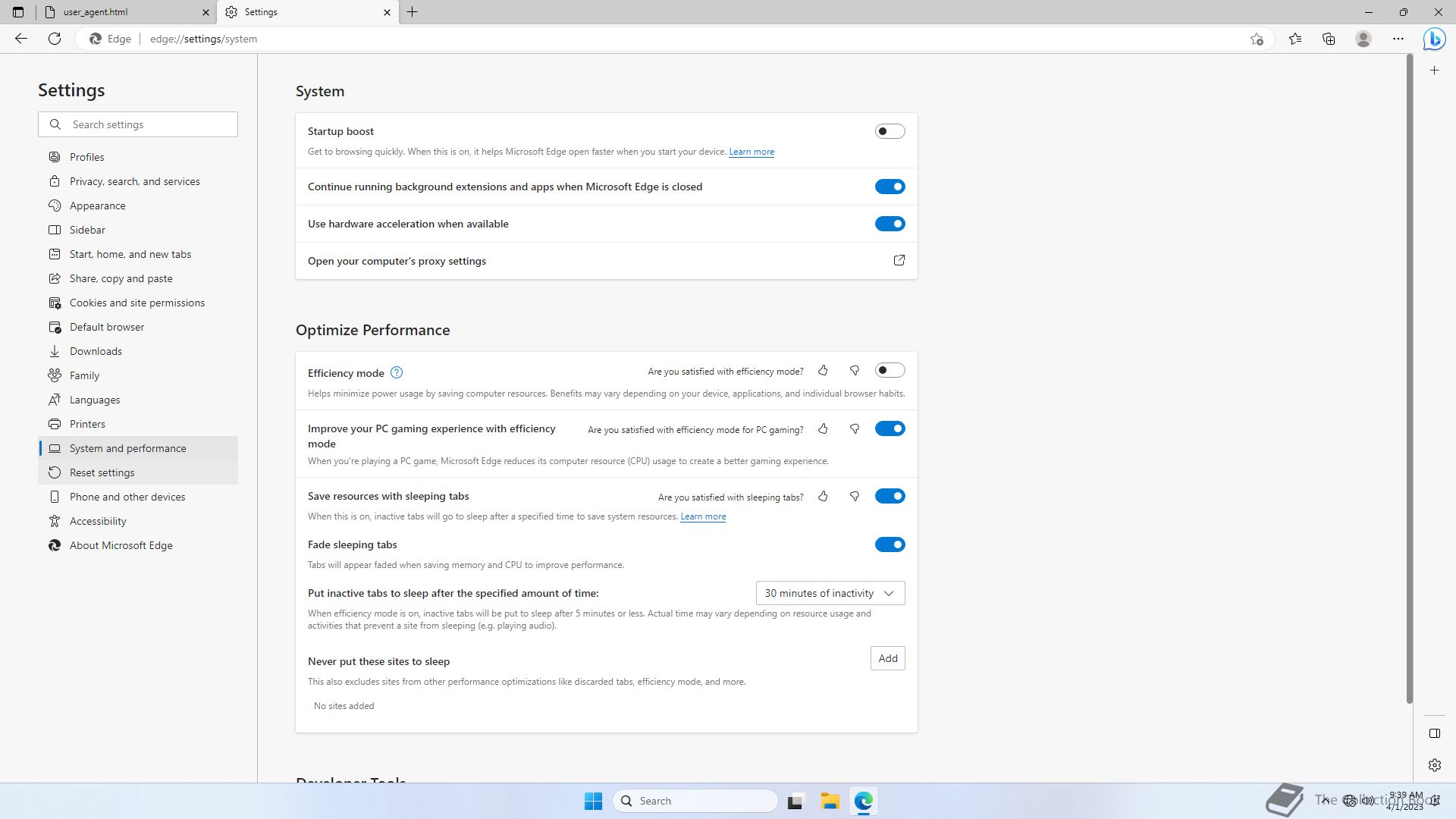The width and height of the screenshot is (1456, 819).
Task: Open the tab actions menu icon
Action: coord(18,12)
